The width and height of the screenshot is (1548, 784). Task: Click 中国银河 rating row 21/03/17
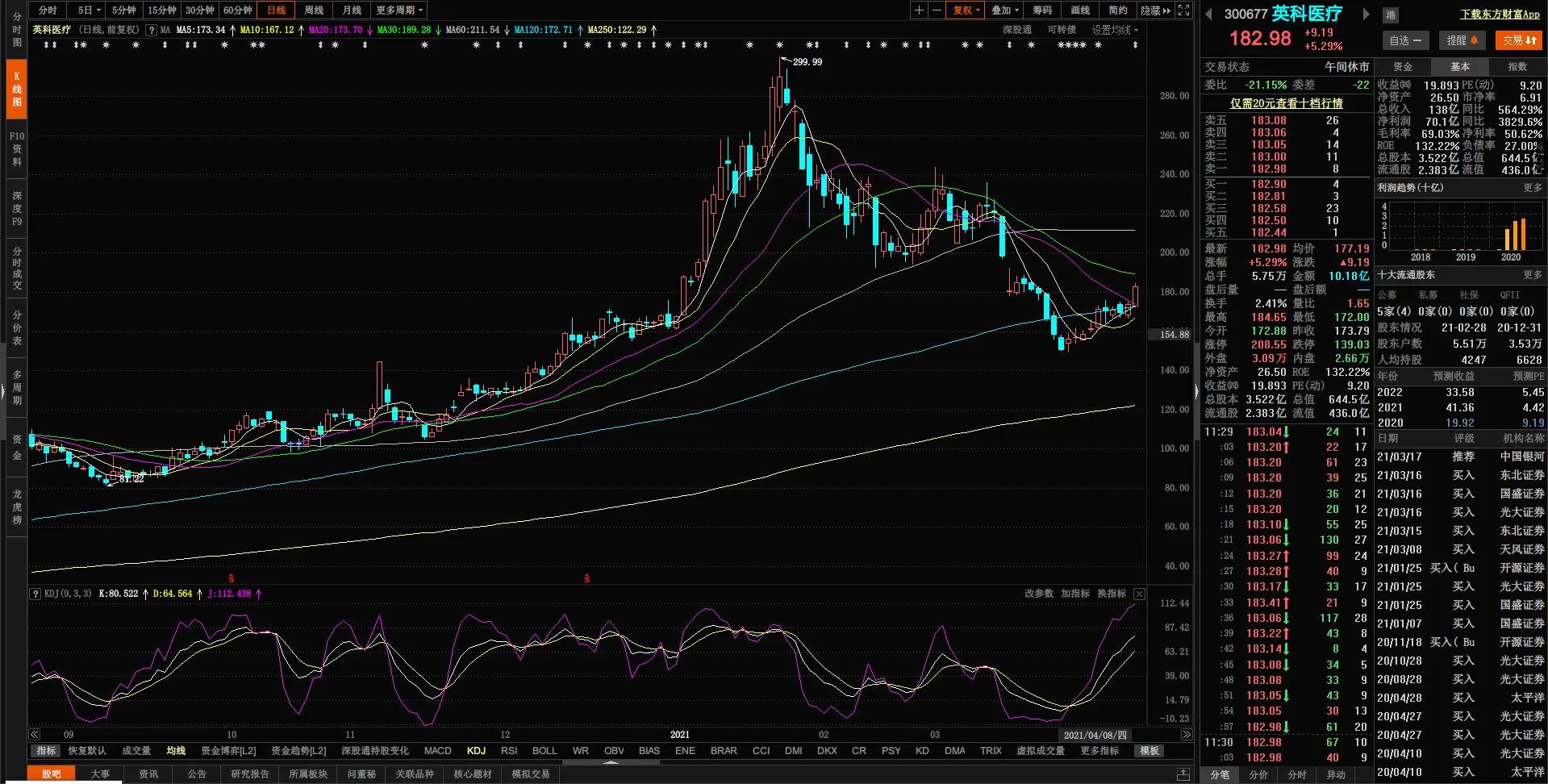point(1461,457)
